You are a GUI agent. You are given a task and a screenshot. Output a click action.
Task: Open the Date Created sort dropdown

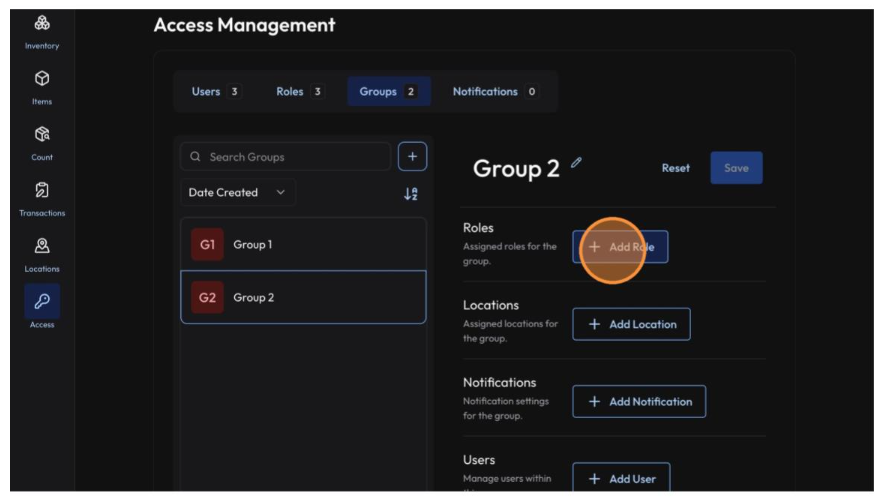(x=237, y=192)
